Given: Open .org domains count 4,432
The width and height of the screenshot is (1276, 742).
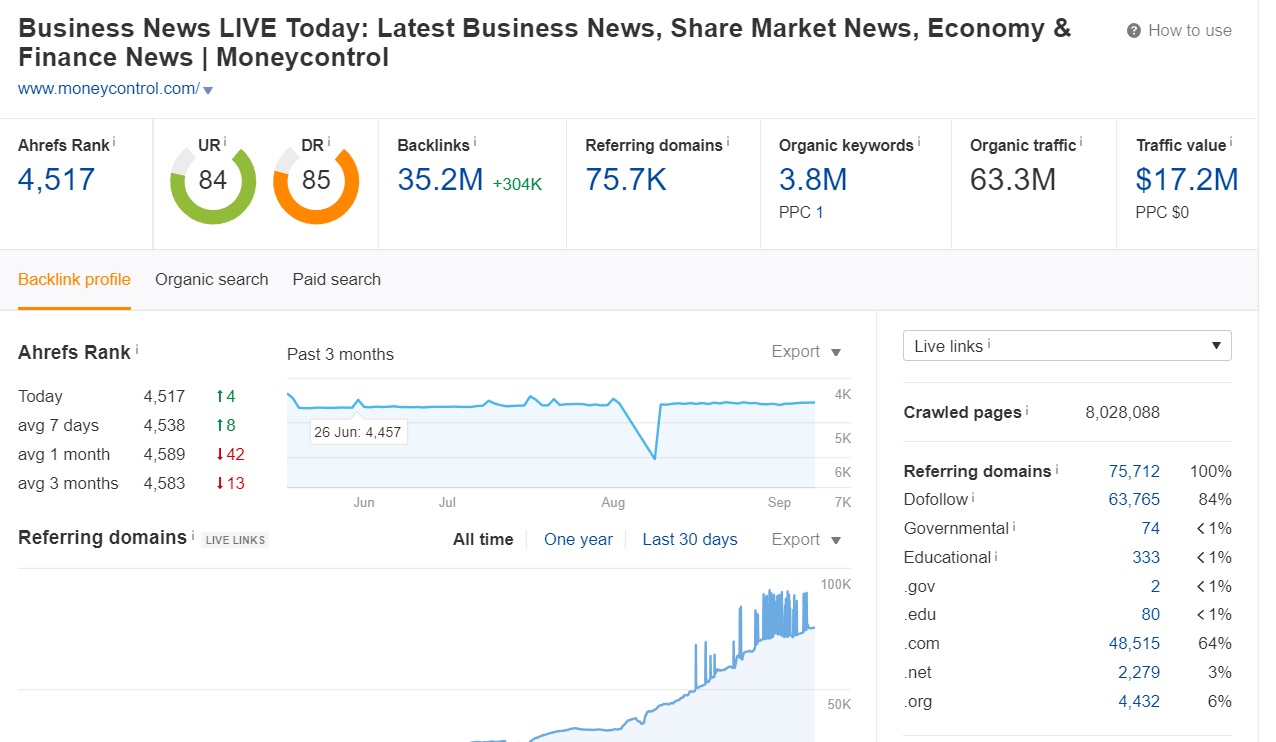Looking at the screenshot, I should (x=1139, y=702).
